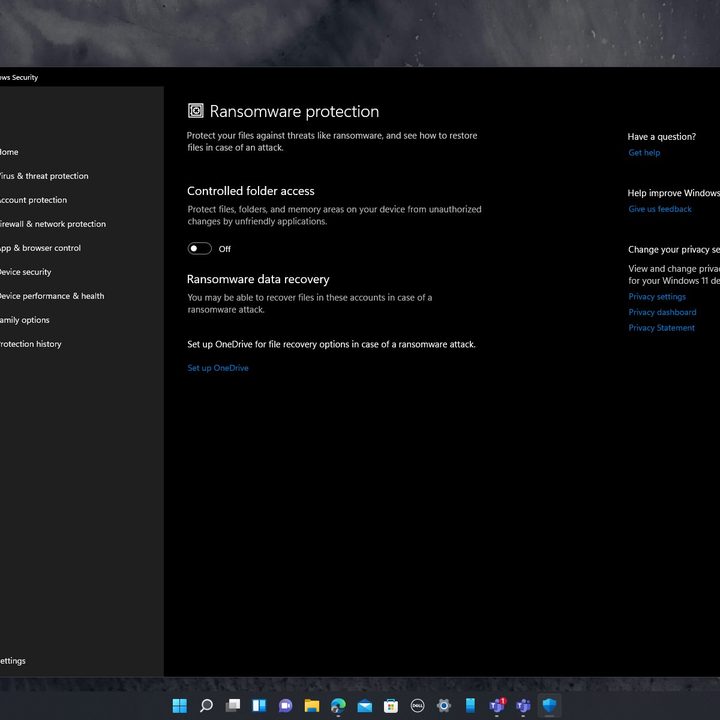Open the Teams icon without a badge
The width and height of the screenshot is (720, 720).
coord(523,705)
